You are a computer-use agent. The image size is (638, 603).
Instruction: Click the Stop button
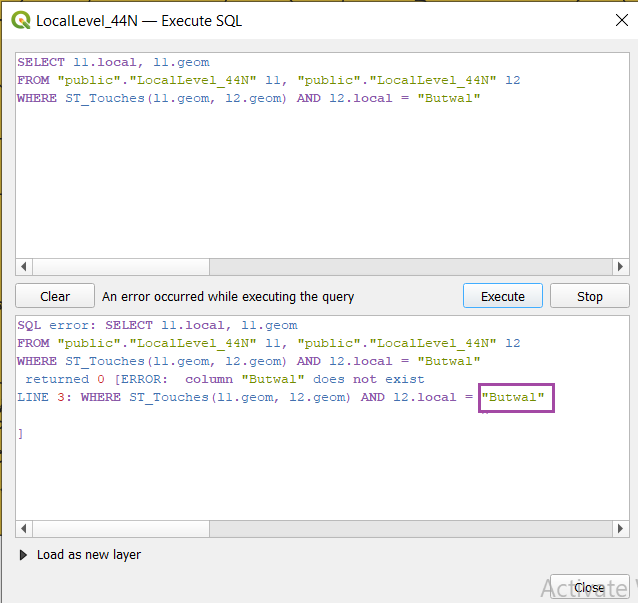click(x=590, y=296)
